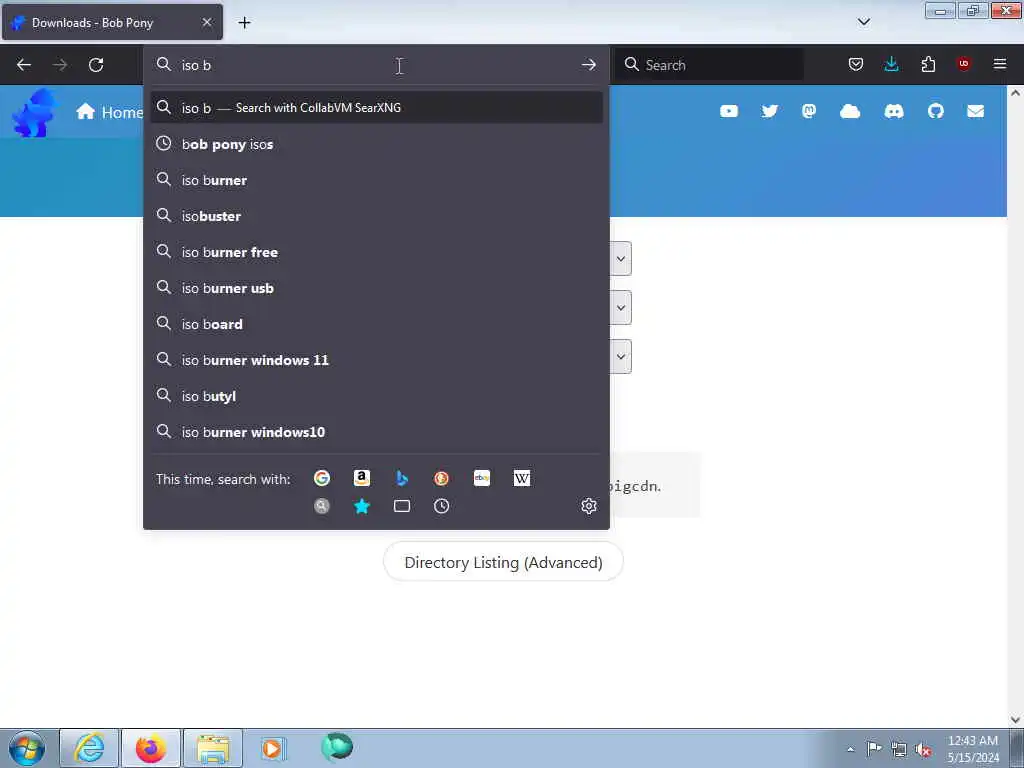Choose the 'iso burner usb' suggestion
Image resolution: width=1024 pixels, height=768 pixels.
pyautogui.click(x=376, y=288)
